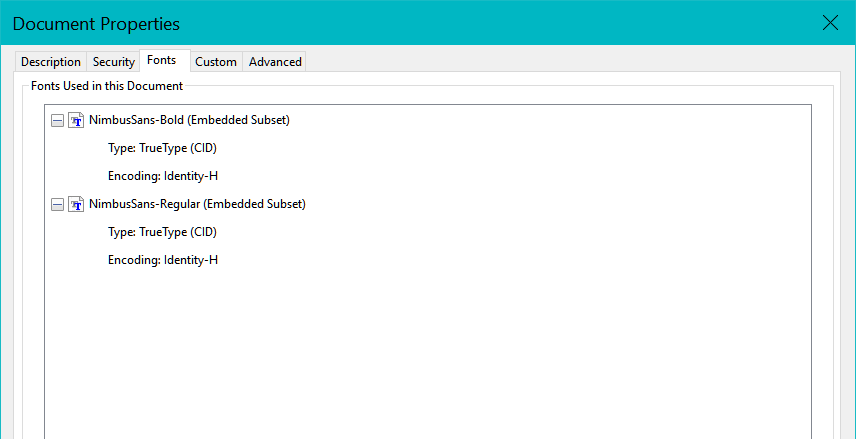Collapse the NimbusSans-Regular font entry
The height and width of the screenshot is (439, 856).
tap(57, 205)
